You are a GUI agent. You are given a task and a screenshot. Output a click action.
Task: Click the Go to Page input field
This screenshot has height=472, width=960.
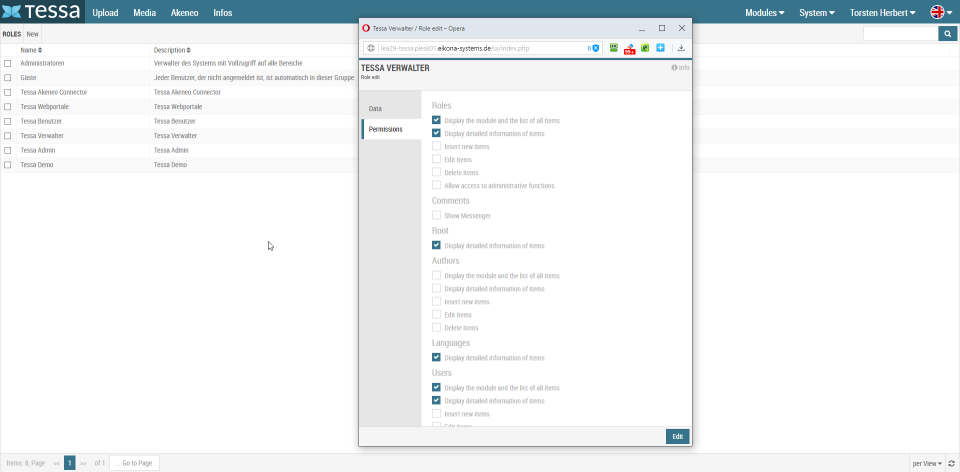[134, 463]
